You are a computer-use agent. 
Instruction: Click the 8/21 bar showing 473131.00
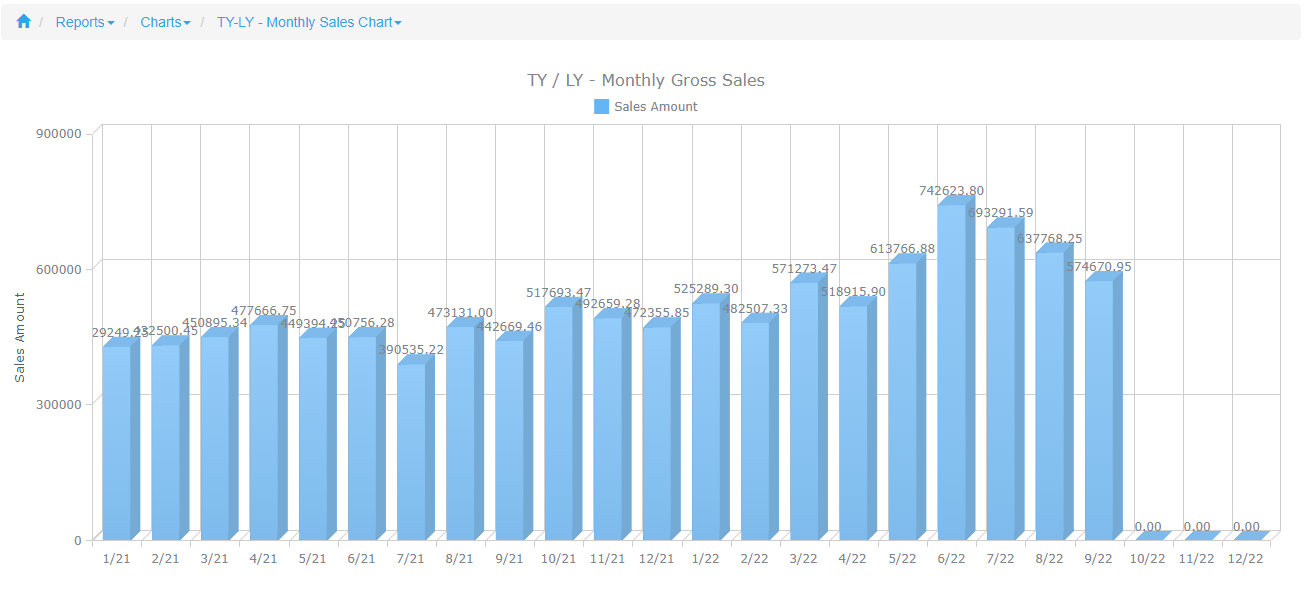coord(460,432)
